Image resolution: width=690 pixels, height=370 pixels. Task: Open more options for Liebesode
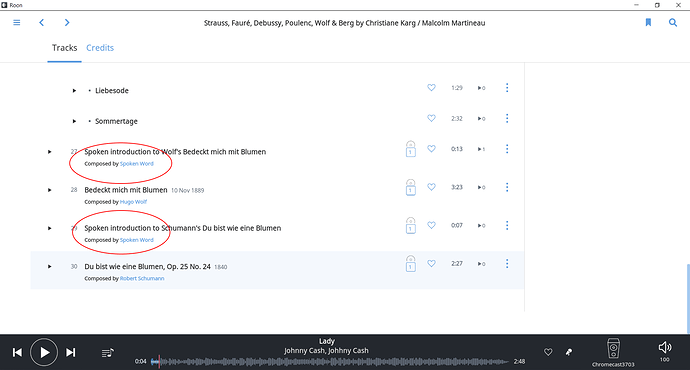tap(507, 88)
